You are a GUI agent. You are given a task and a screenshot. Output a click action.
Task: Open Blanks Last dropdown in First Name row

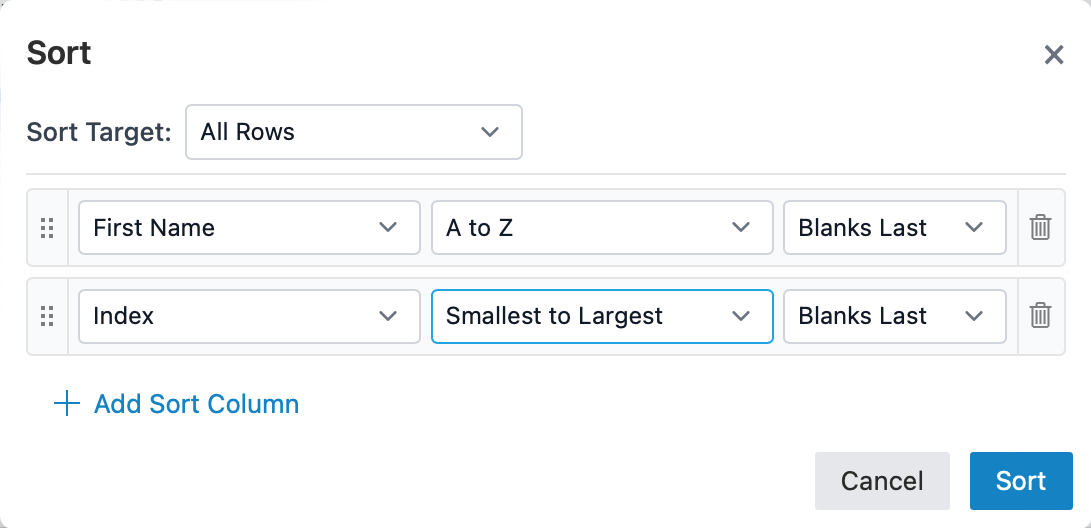[894, 228]
